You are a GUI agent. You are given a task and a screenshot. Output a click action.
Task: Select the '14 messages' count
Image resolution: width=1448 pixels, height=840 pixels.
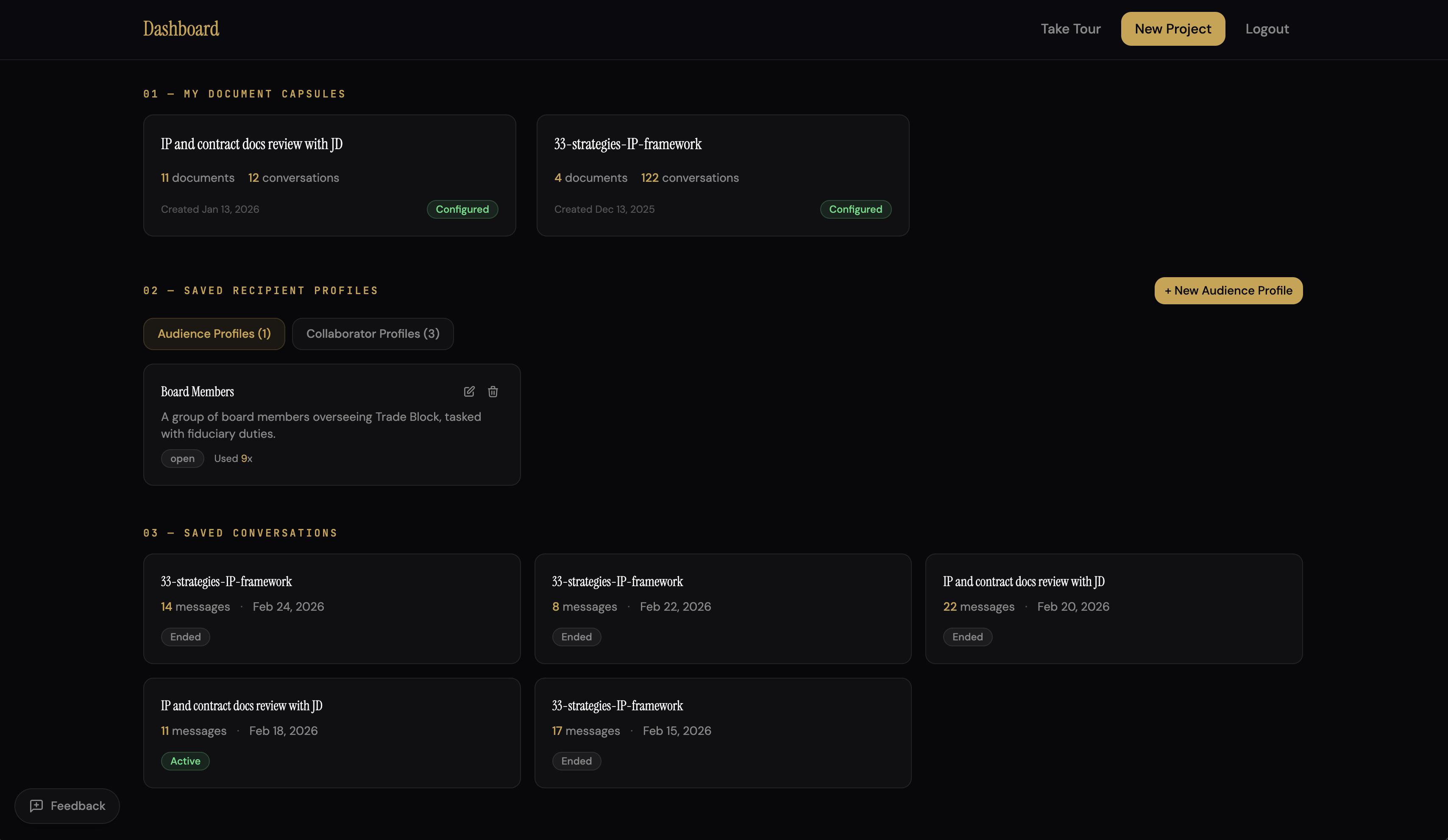tap(195, 607)
